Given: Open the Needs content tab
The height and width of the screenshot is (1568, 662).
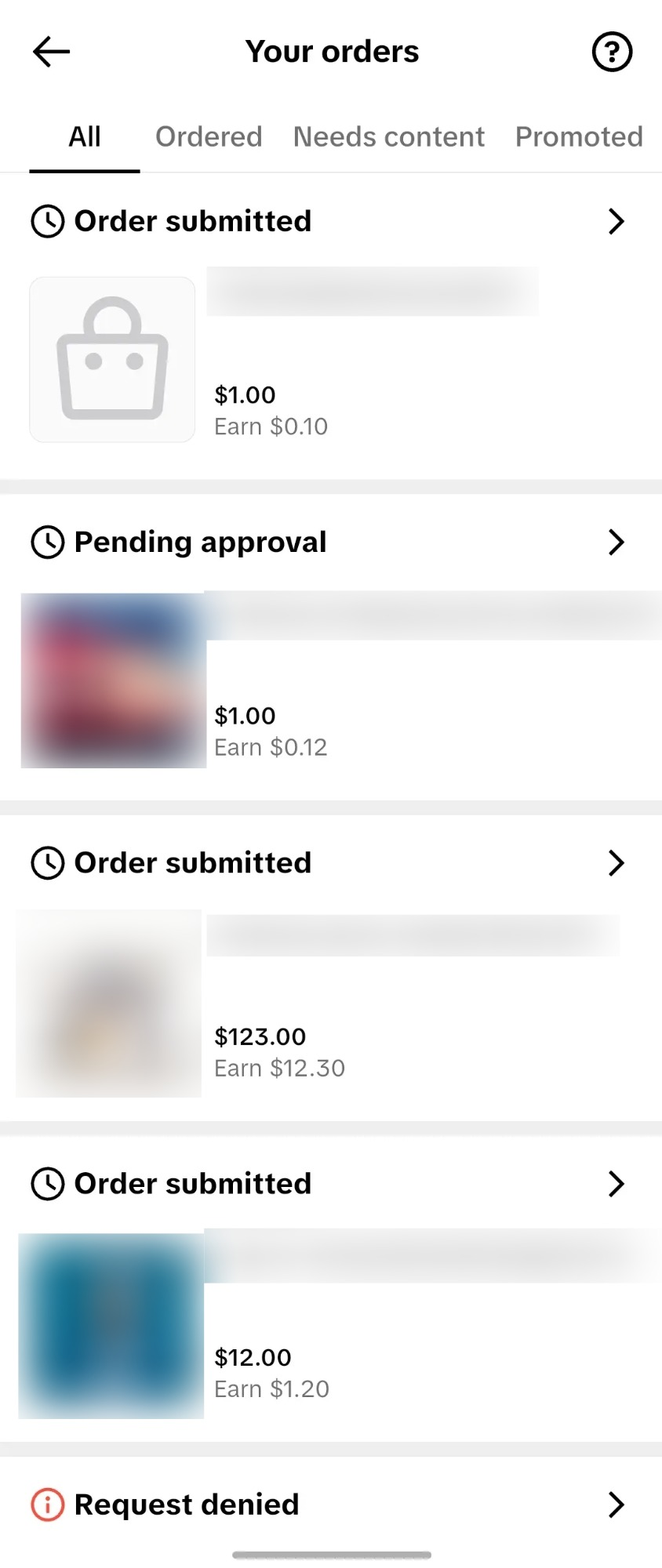Looking at the screenshot, I should pyautogui.click(x=389, y=137).
